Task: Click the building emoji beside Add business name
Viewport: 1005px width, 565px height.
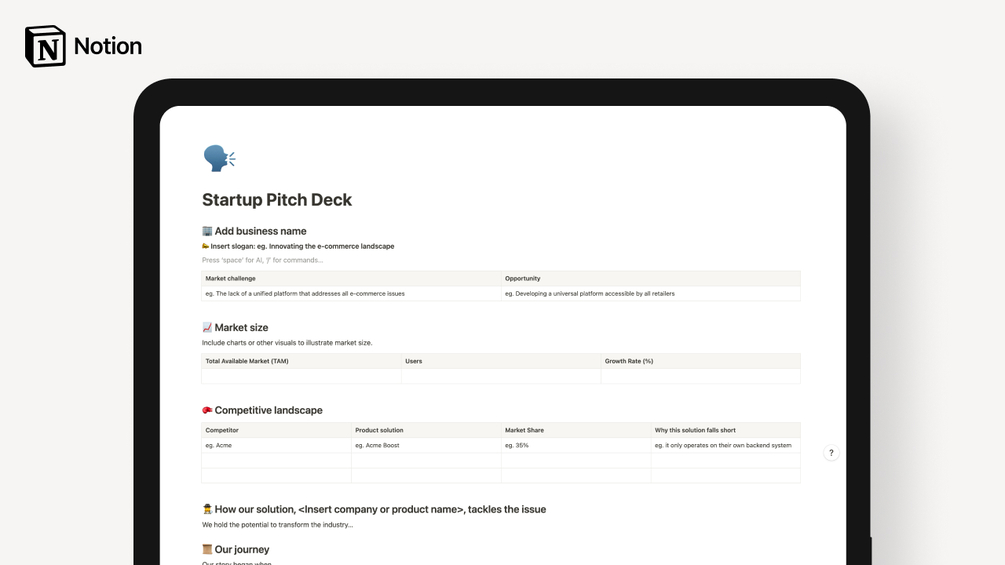Action: tap(207, 231)
